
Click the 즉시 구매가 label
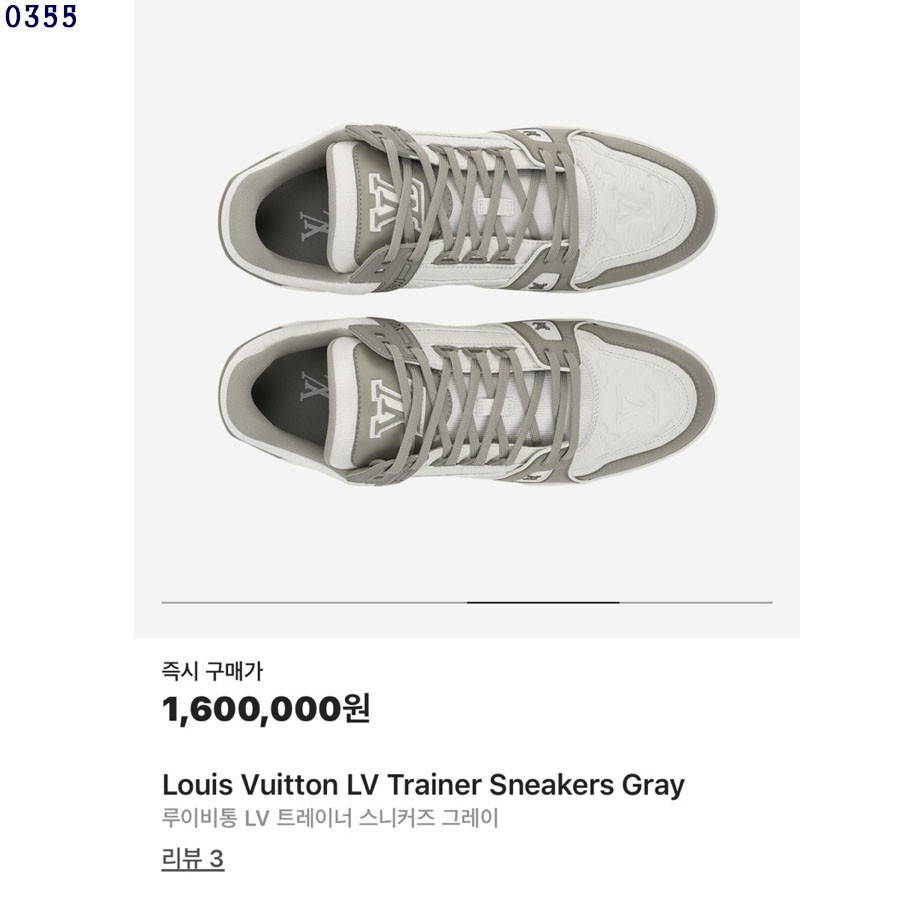tap(212, 672)
